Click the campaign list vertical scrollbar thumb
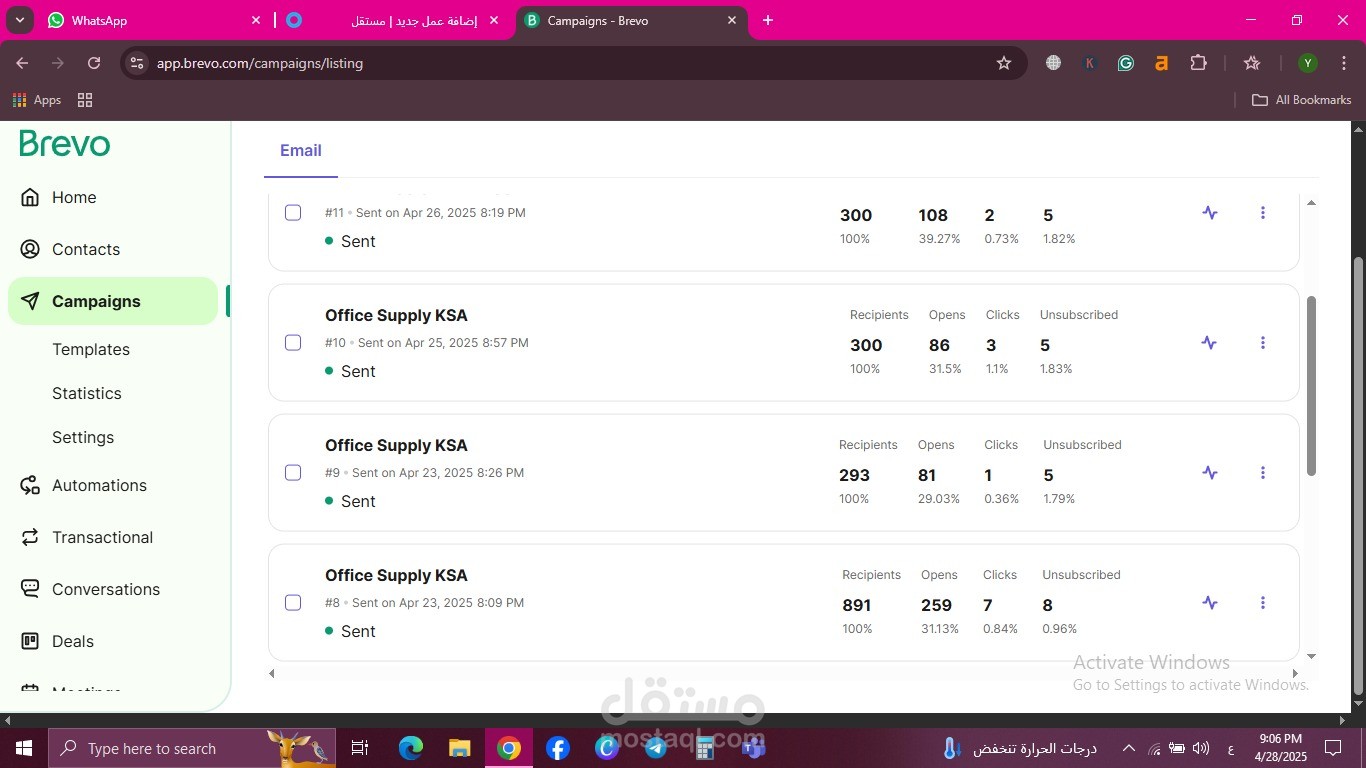Image resolution: width=1366 pixels, height=768 pixels. tap(1311, 385)
